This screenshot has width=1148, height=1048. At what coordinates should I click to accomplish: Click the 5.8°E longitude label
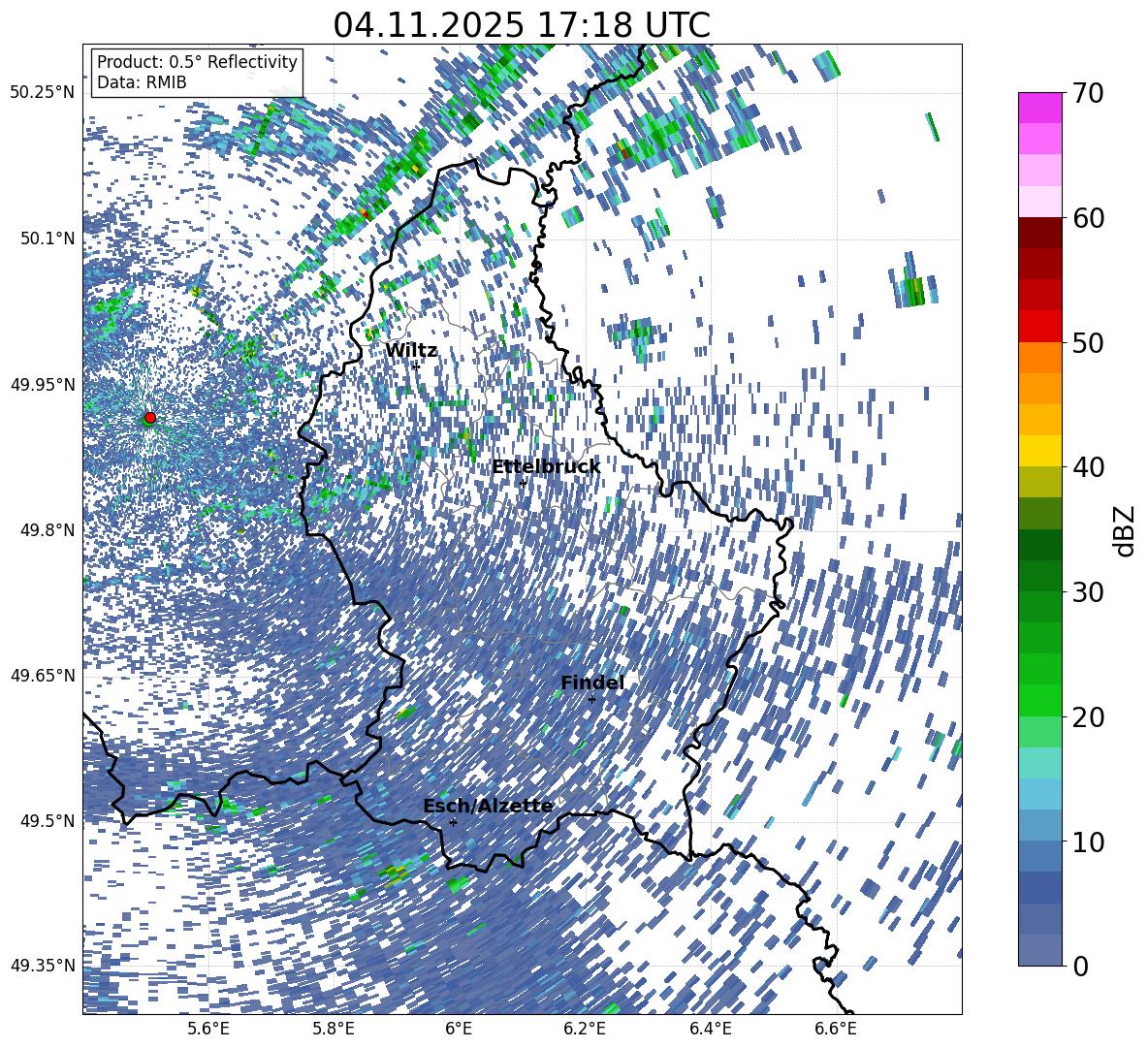(x=334, y=1029)
